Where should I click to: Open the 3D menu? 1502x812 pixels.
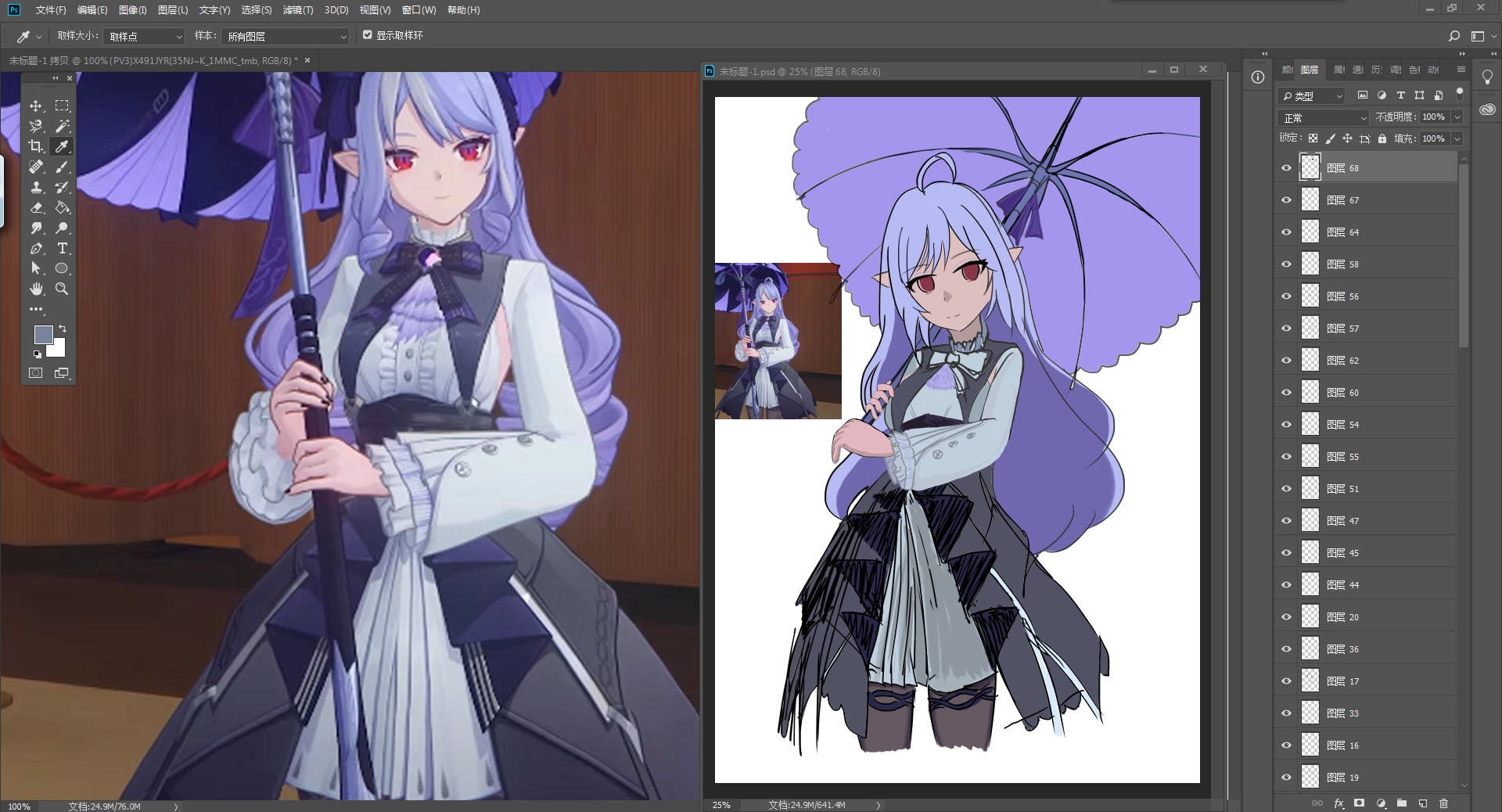coord(336,10)
